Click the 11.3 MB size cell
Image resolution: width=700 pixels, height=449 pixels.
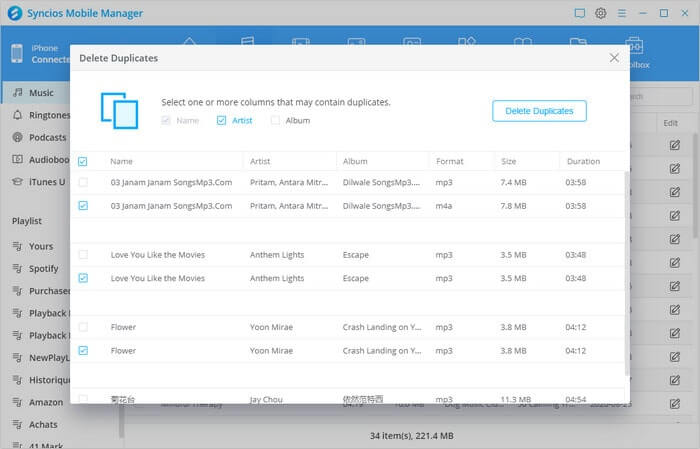(x=516, y=399)
